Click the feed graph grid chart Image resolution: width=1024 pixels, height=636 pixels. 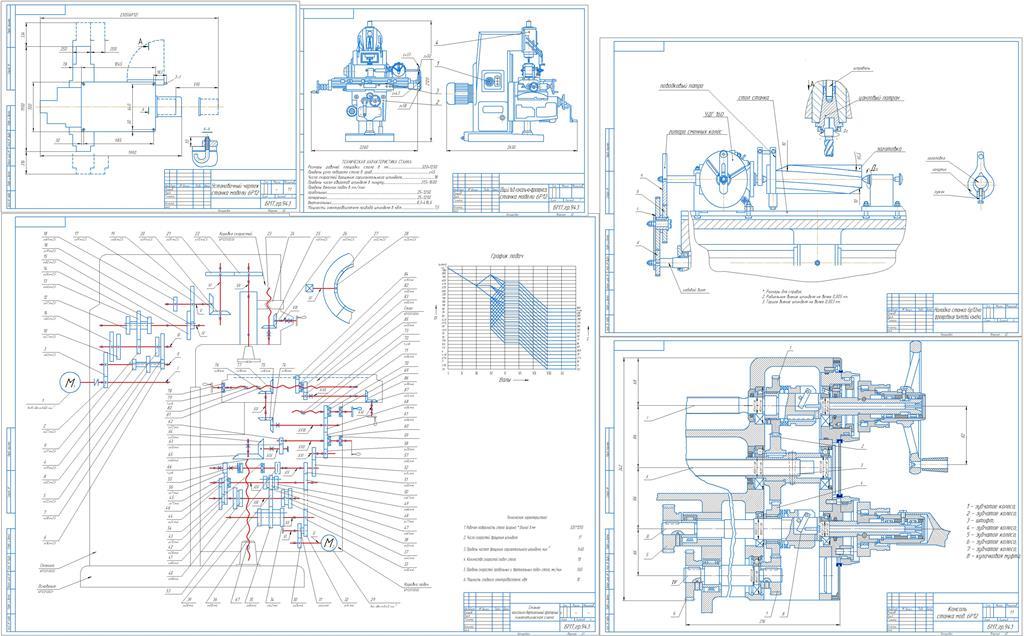511,319
